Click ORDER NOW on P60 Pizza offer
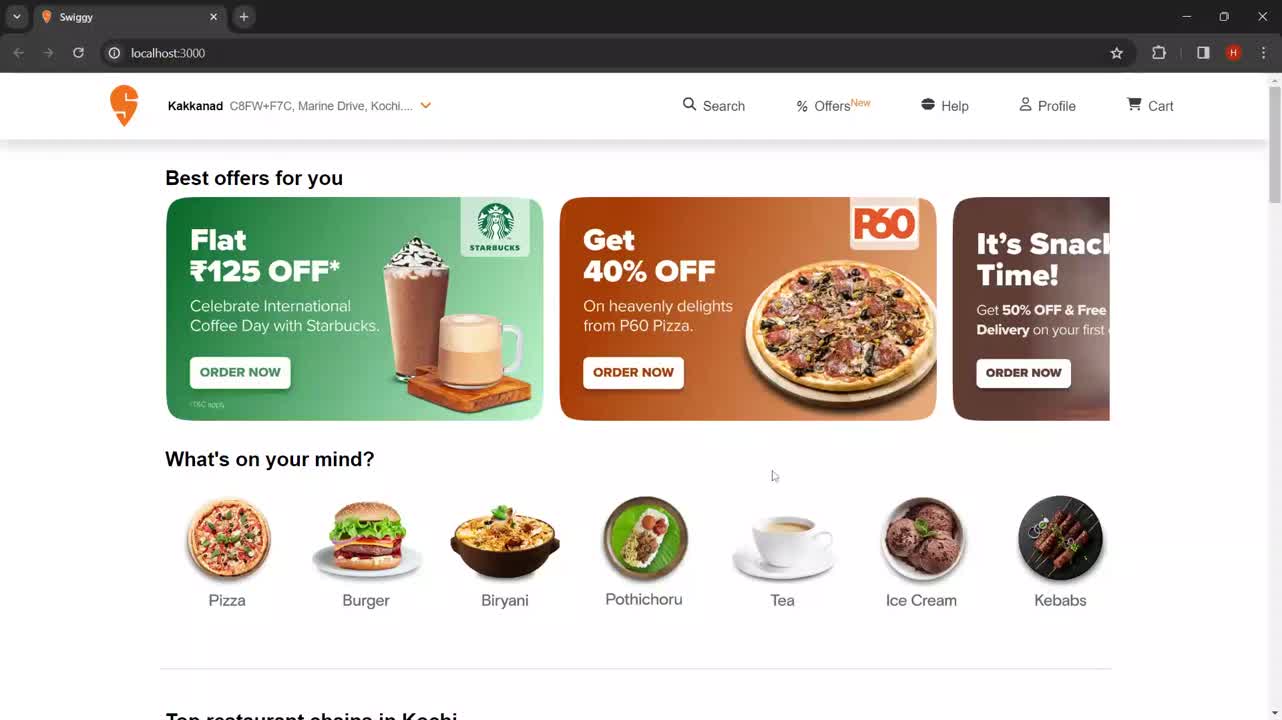The width and height of the screenshot is (1282, 720). click(633, 372)
